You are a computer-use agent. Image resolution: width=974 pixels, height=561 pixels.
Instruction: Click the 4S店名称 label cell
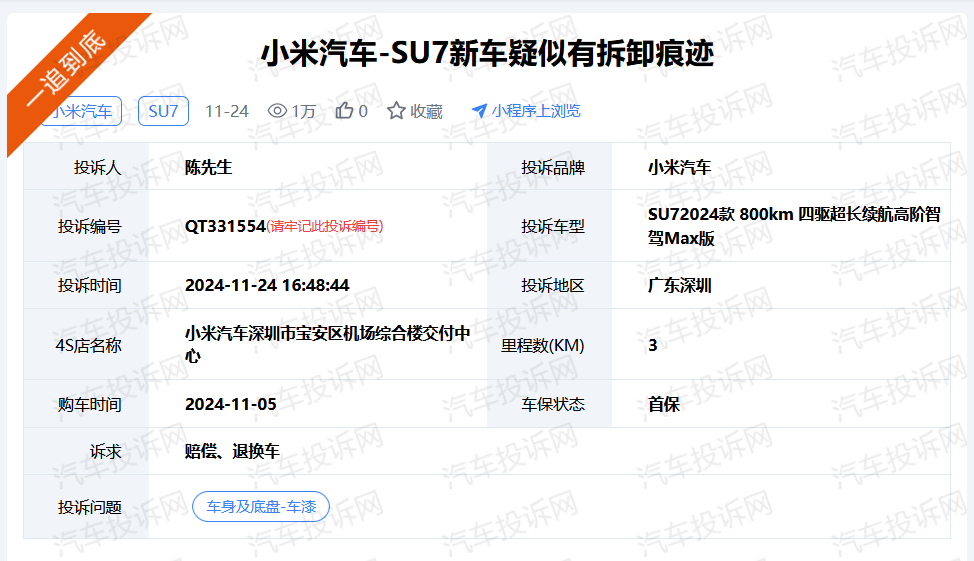(x=86, y=344)
